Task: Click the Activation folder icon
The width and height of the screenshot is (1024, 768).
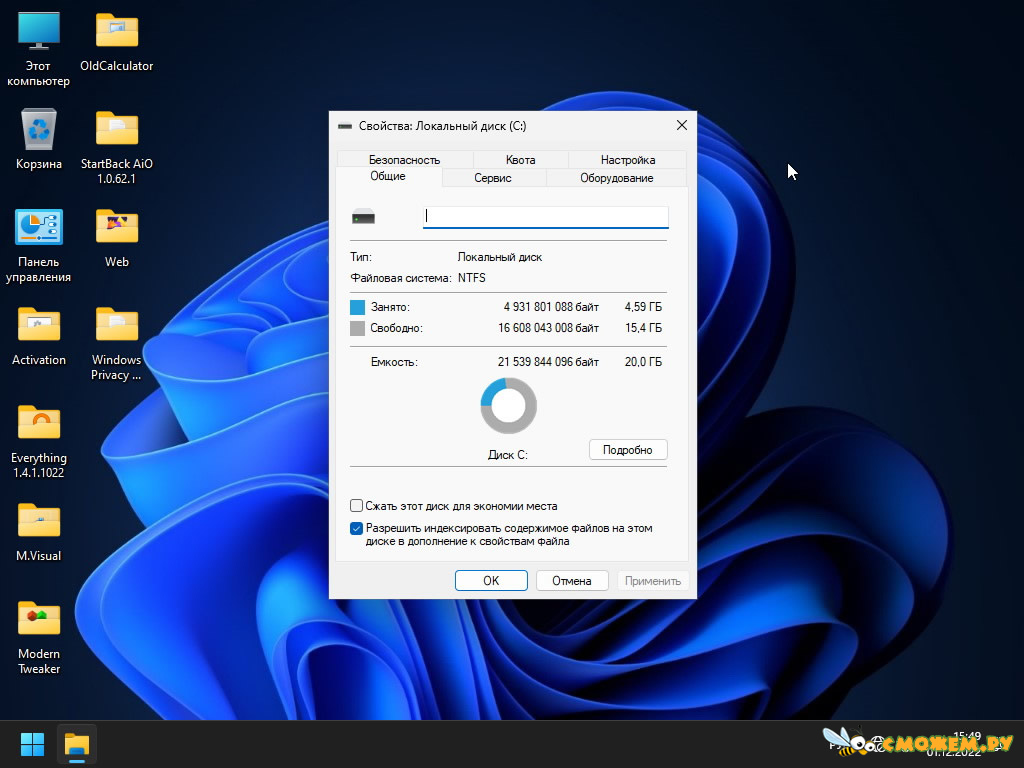Action: point(39,335)
